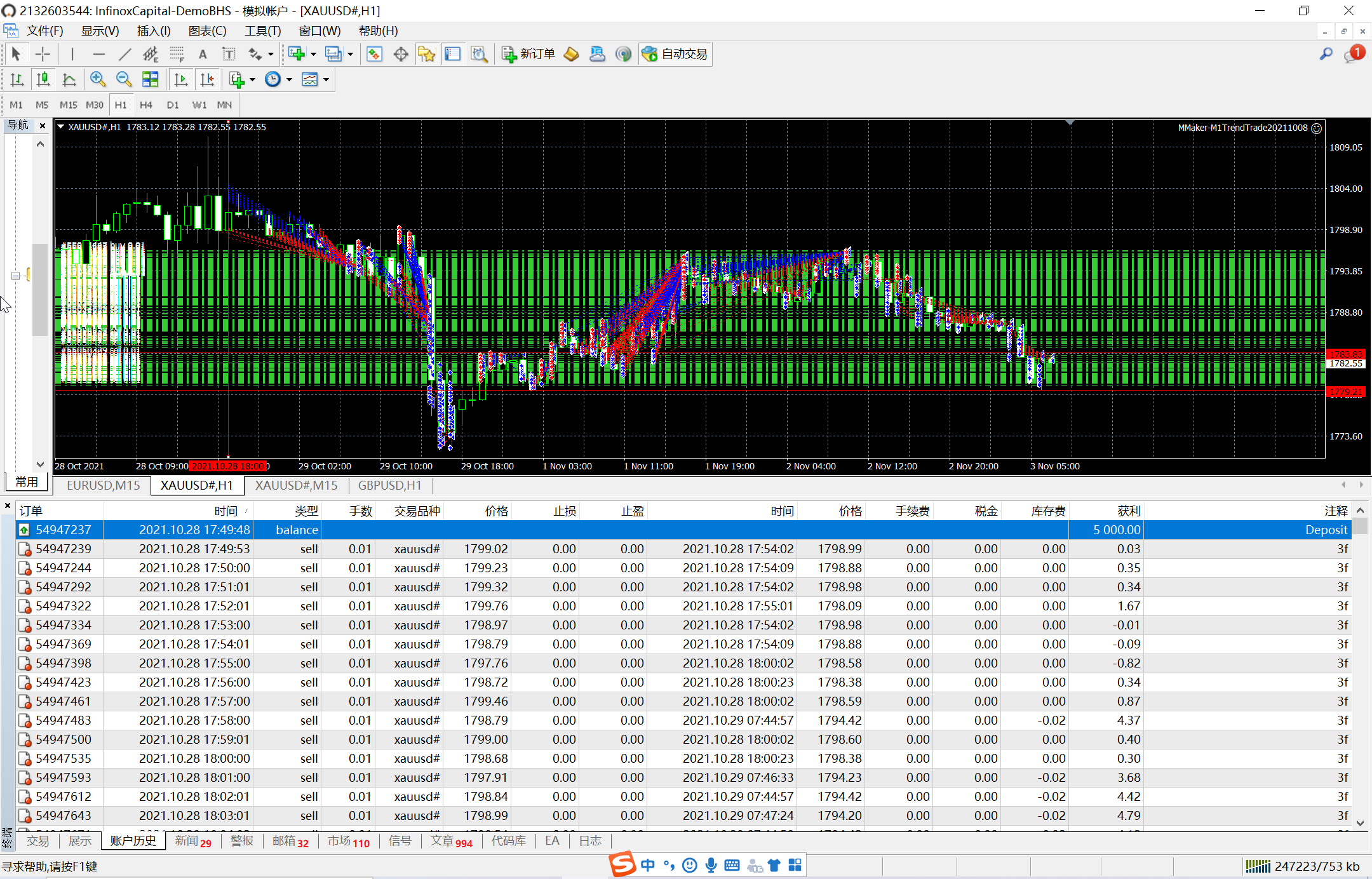Image resolution: width=1372 pixels, height=879 pixels.
Task: Open the signals radar icon
Action: (x=624, y=54)
